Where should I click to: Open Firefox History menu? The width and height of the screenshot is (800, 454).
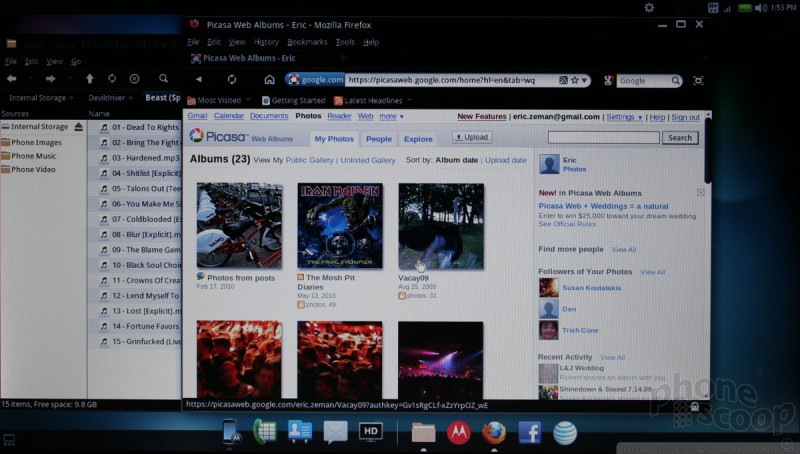[266, 42]
